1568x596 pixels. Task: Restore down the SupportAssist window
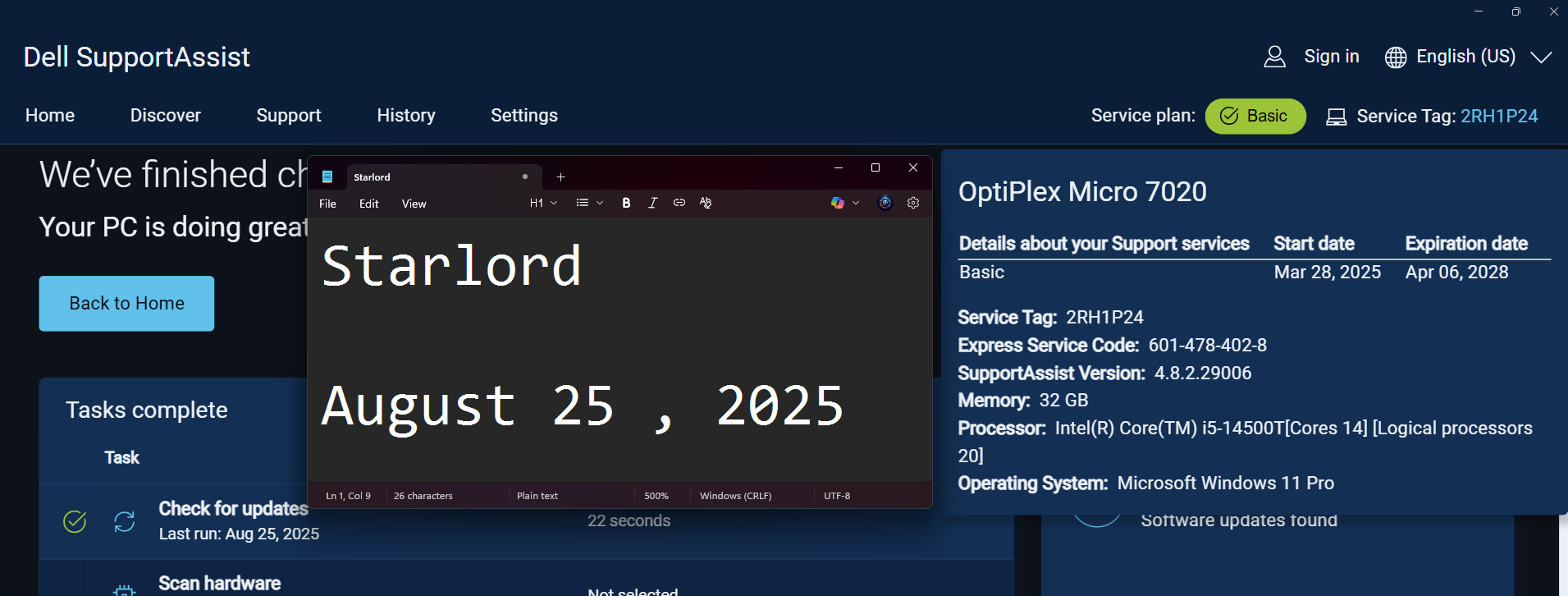(x=1515, y=11)
